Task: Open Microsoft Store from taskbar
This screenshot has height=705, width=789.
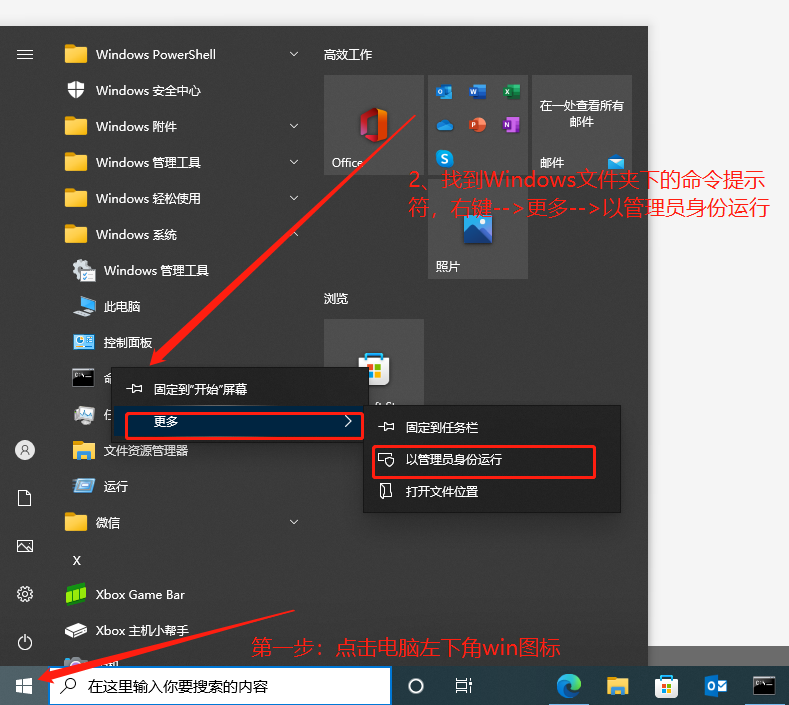Action: coord(666,686)
